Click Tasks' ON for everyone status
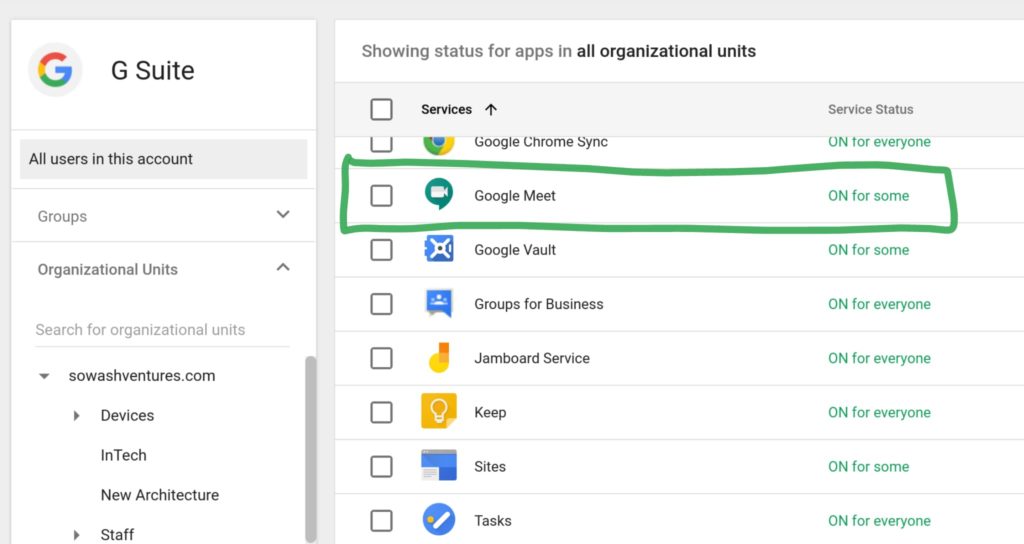 (x=879, y=521)
